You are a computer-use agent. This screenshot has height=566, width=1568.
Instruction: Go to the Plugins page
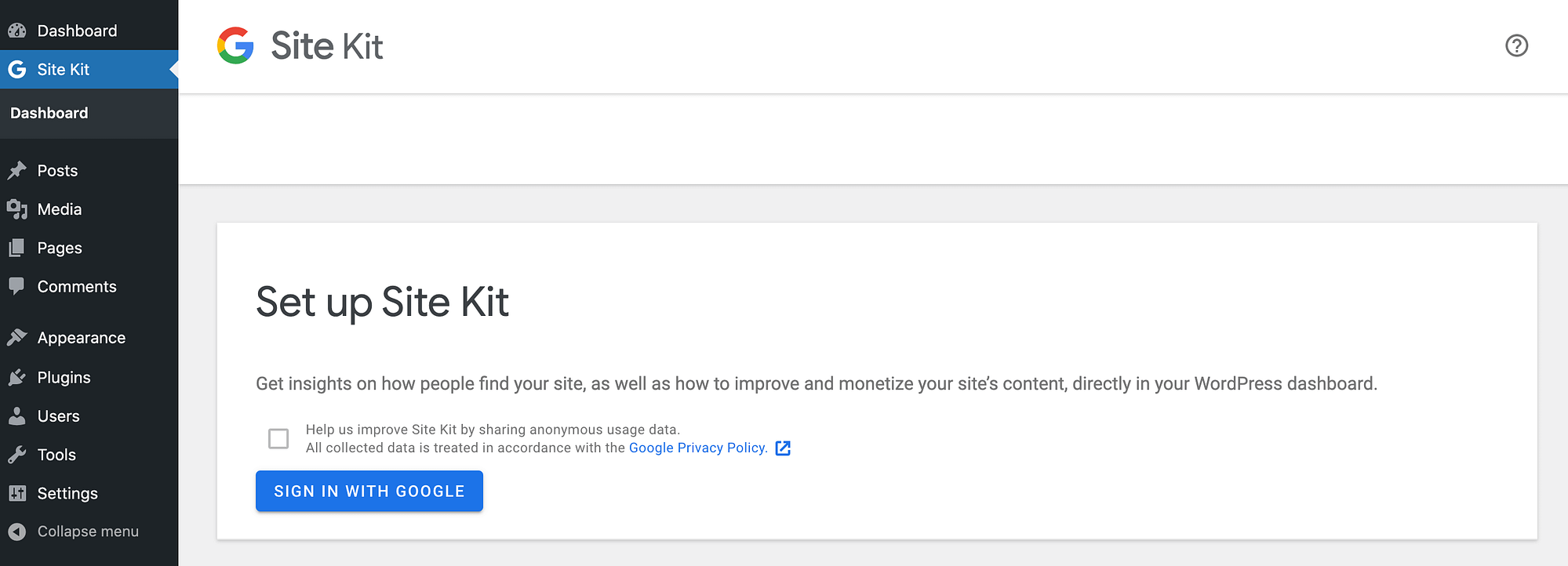click(89, 377)
